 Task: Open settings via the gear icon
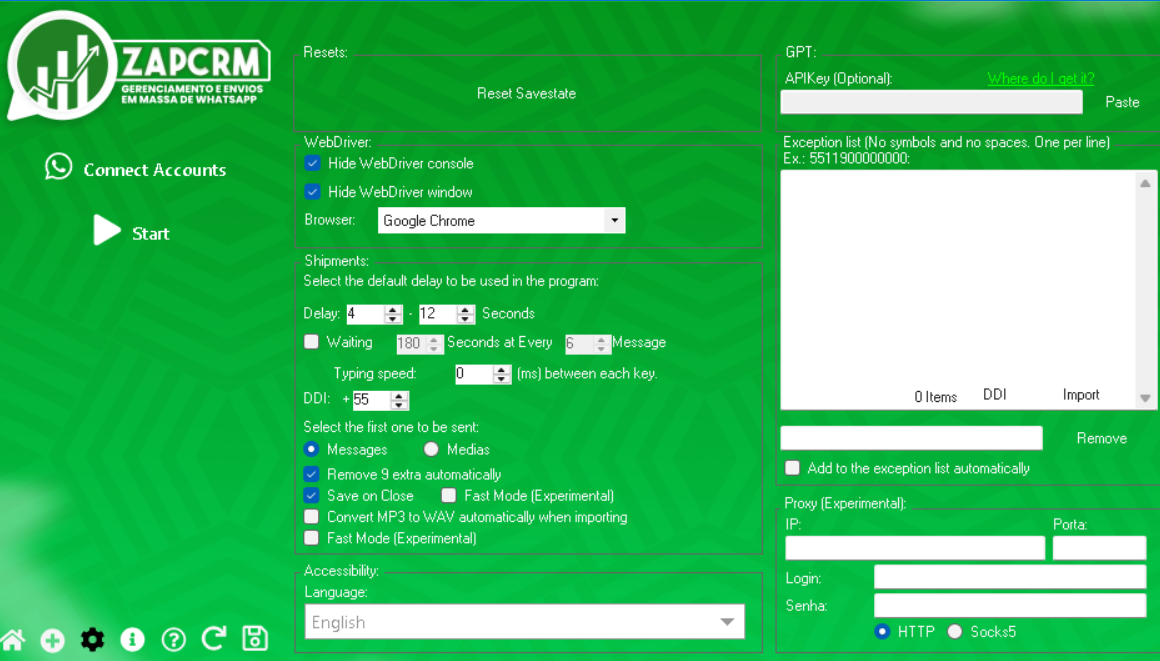point(92,640)
